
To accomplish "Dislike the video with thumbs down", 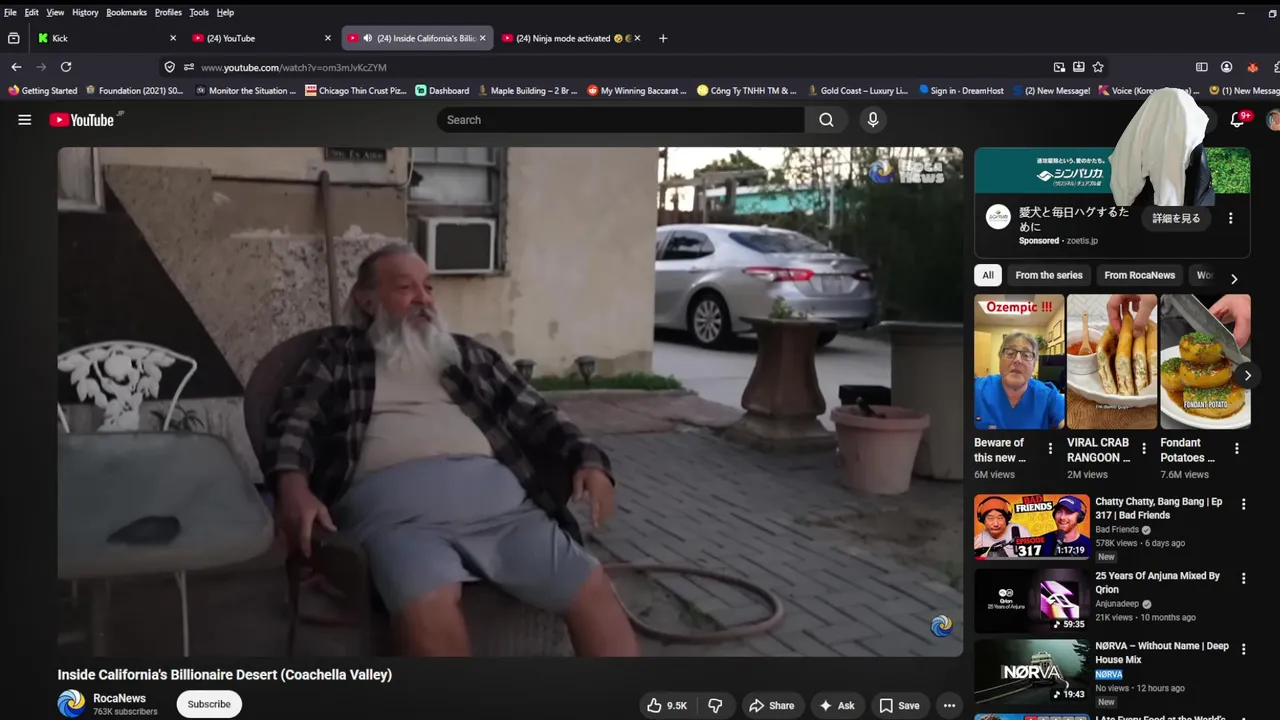I will (x=715, y=705).
